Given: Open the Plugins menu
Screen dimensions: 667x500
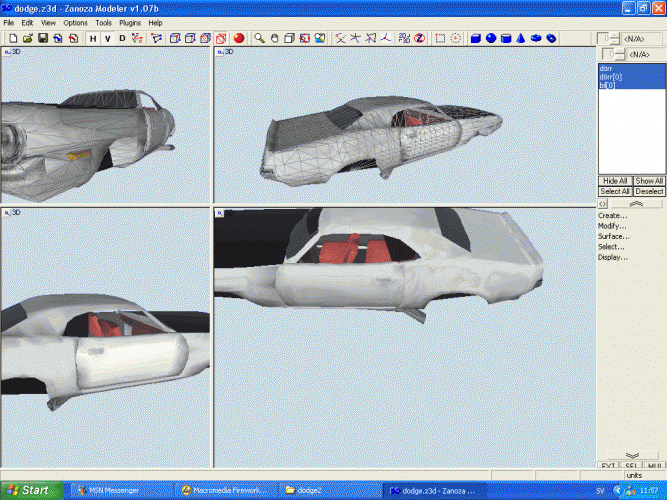Looking at the screenshot, I should click(x=130, y=22).
